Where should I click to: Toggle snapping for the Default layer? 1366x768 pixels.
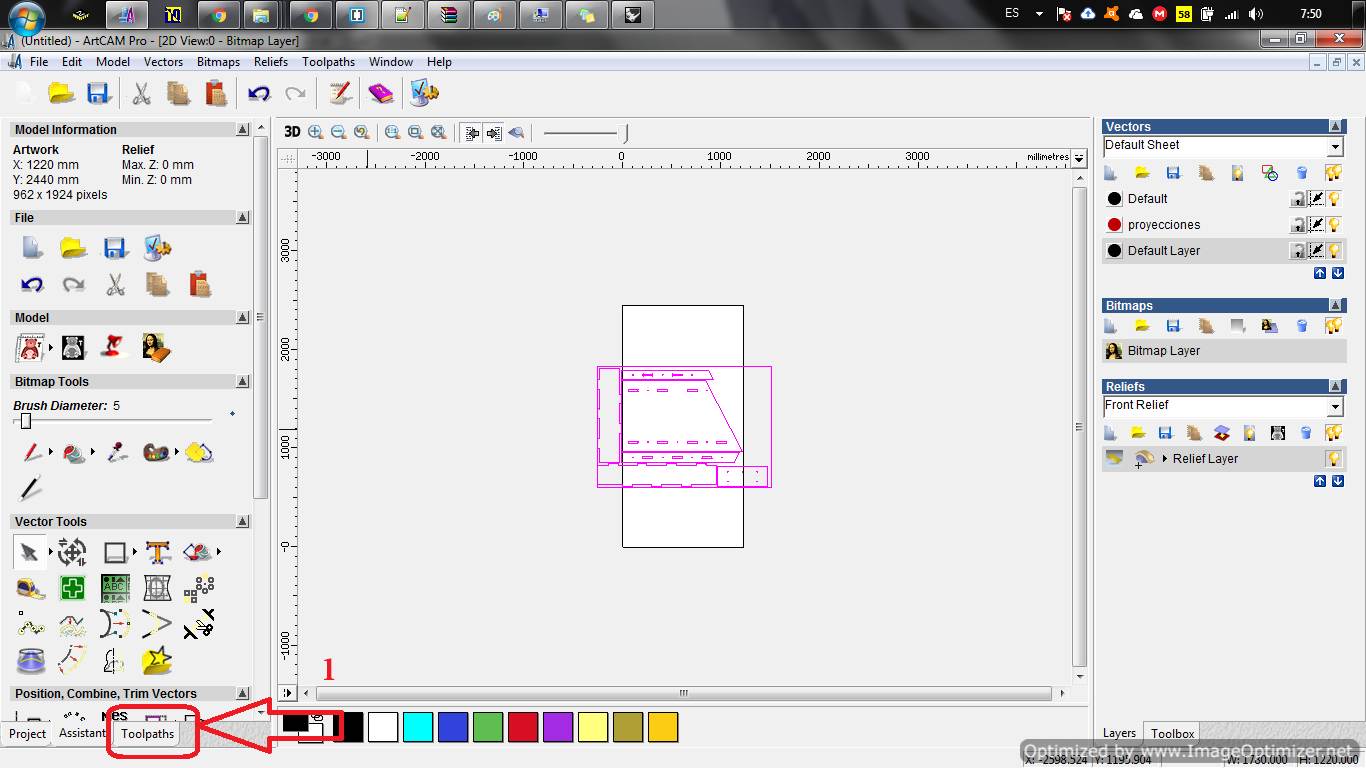tap(1317, 199)
